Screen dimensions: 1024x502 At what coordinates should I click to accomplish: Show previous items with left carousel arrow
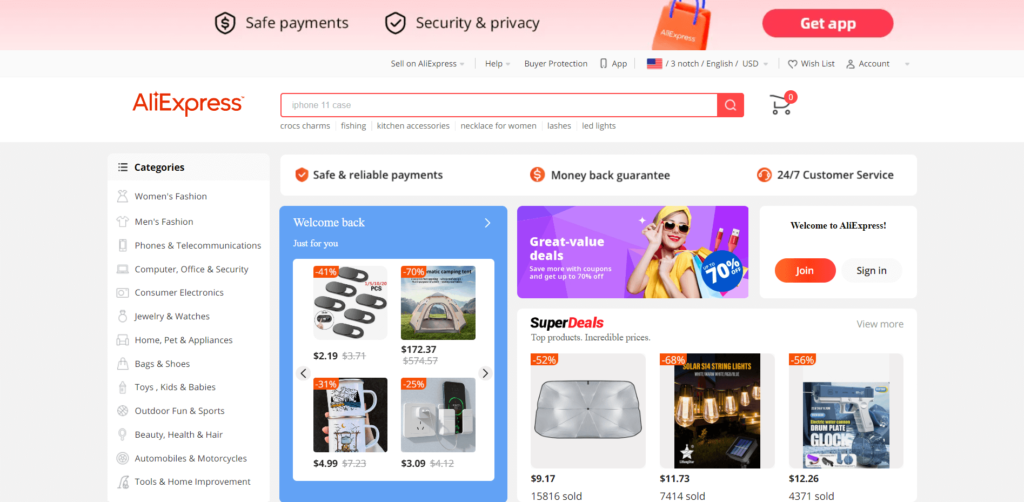303,373
